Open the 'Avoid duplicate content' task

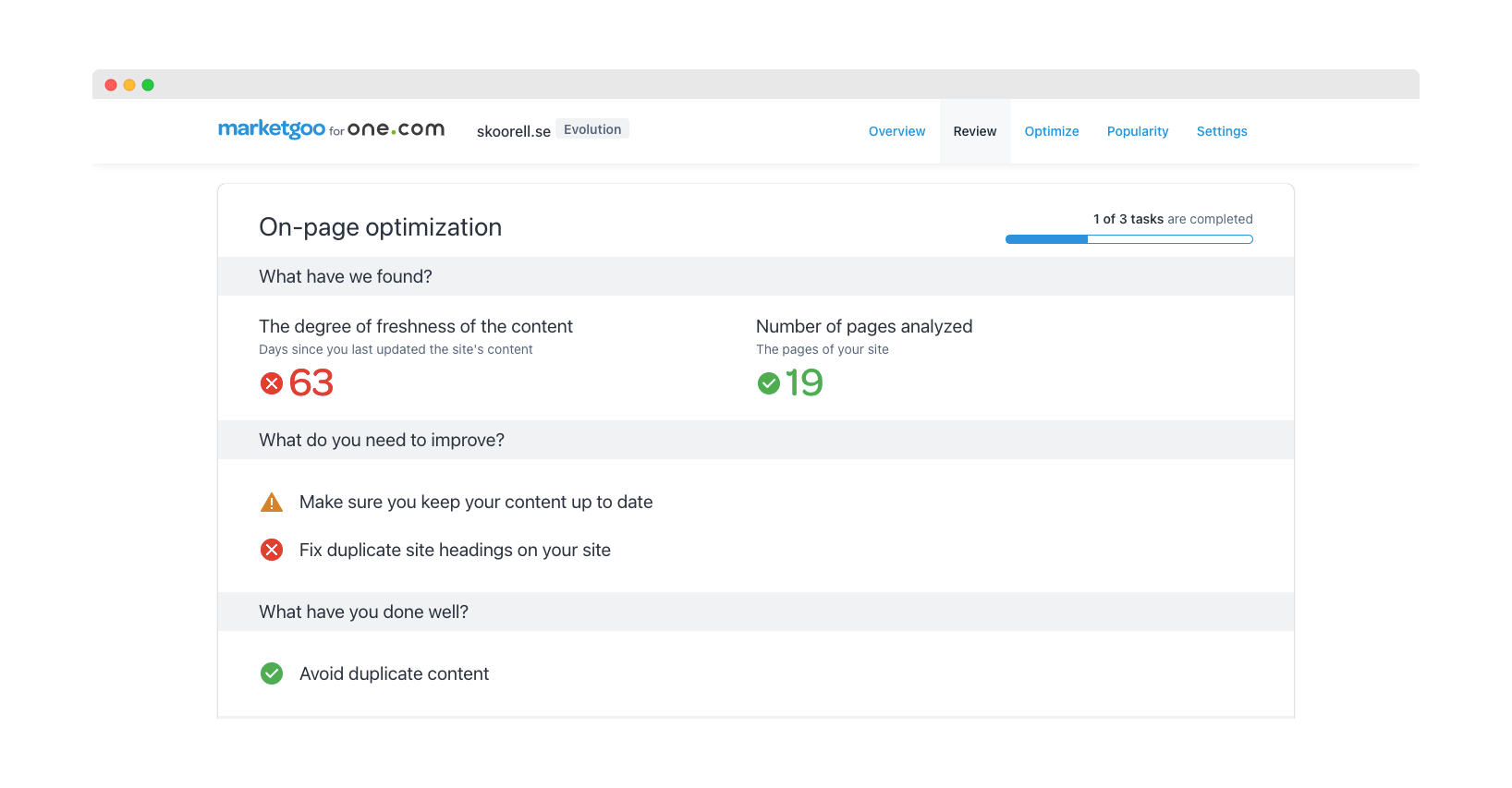[394, 673]
